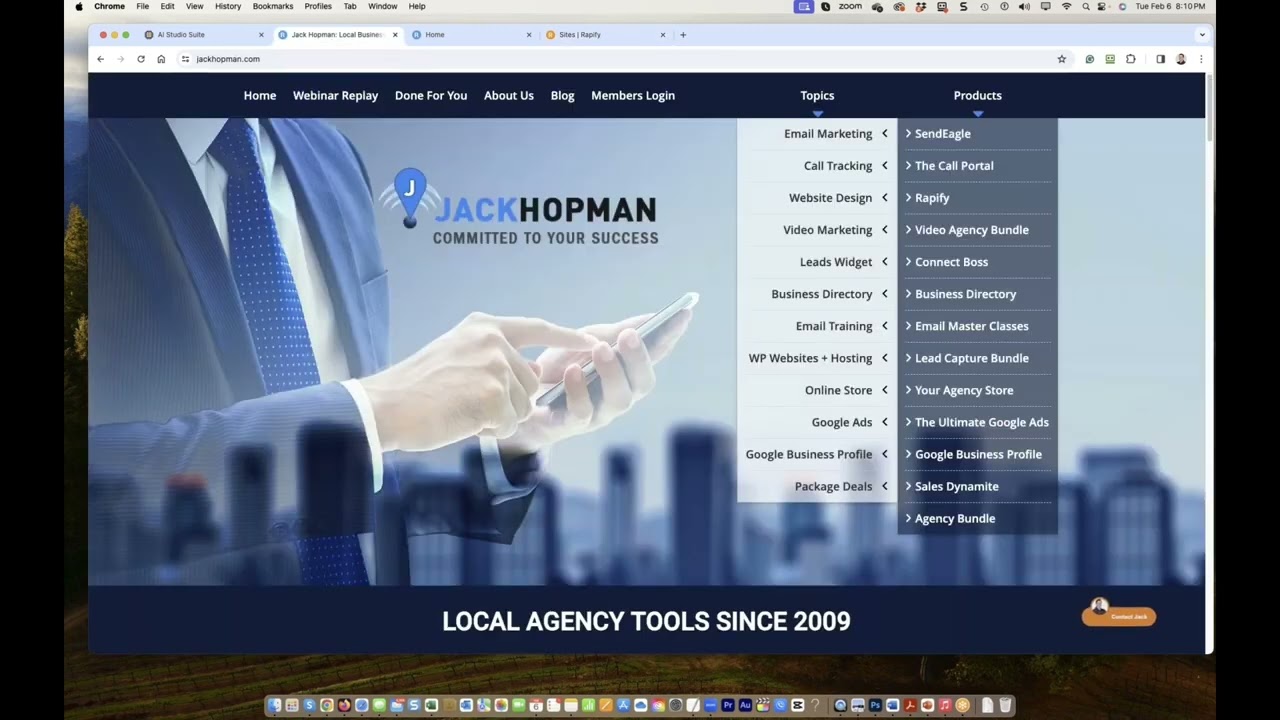Expand the Google Ads topic arrow
1280x720 pixels.
pos(884,422)
